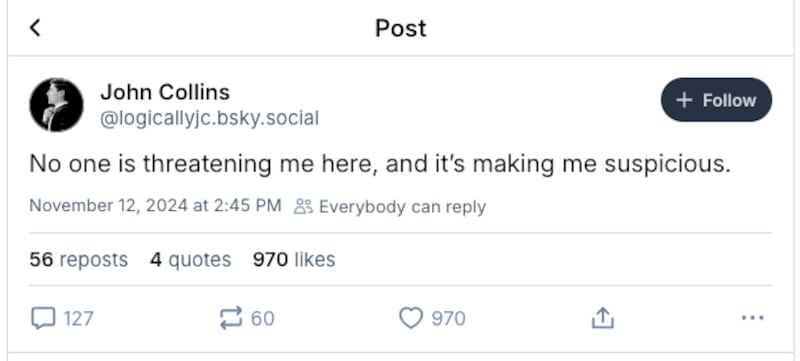Like the post with heart icon
This screenshot has width=800, height=361.
(411, 318)
